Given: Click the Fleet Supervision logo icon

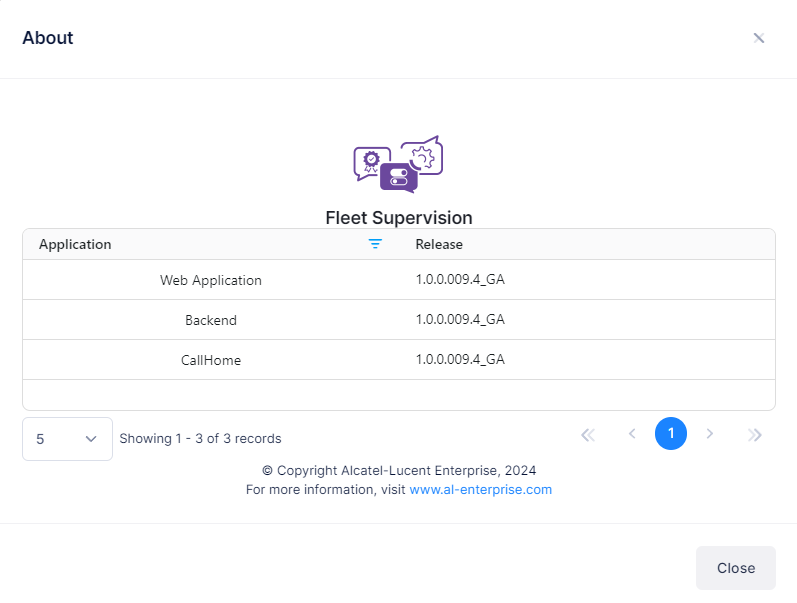Looking at the screenshot, I should click(x=398, y=165).
